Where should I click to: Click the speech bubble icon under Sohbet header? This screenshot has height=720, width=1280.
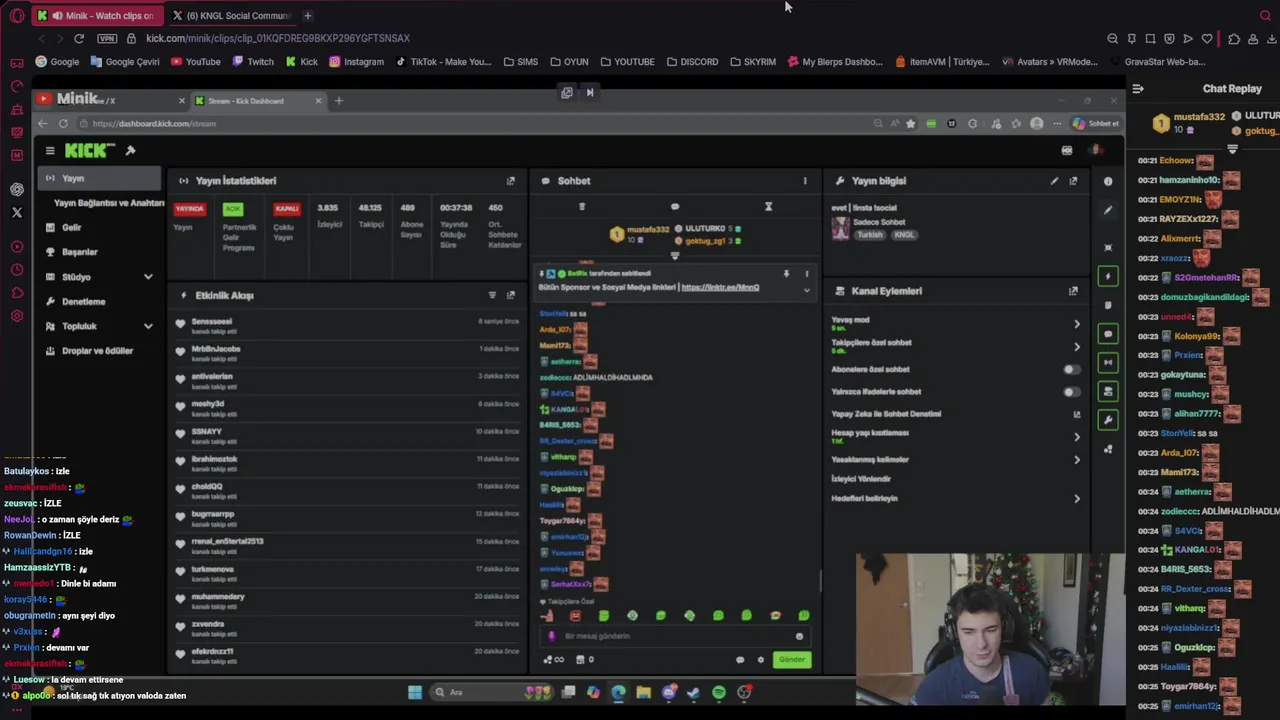click(675, 206)
